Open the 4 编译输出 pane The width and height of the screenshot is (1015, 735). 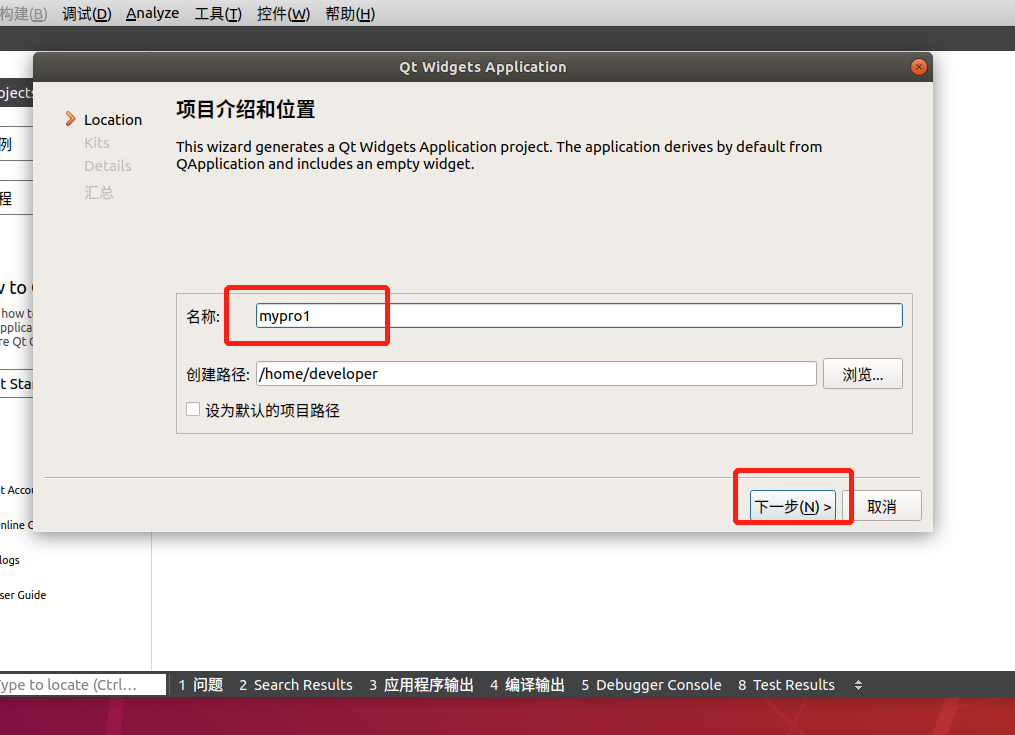(x=527, y=685)
